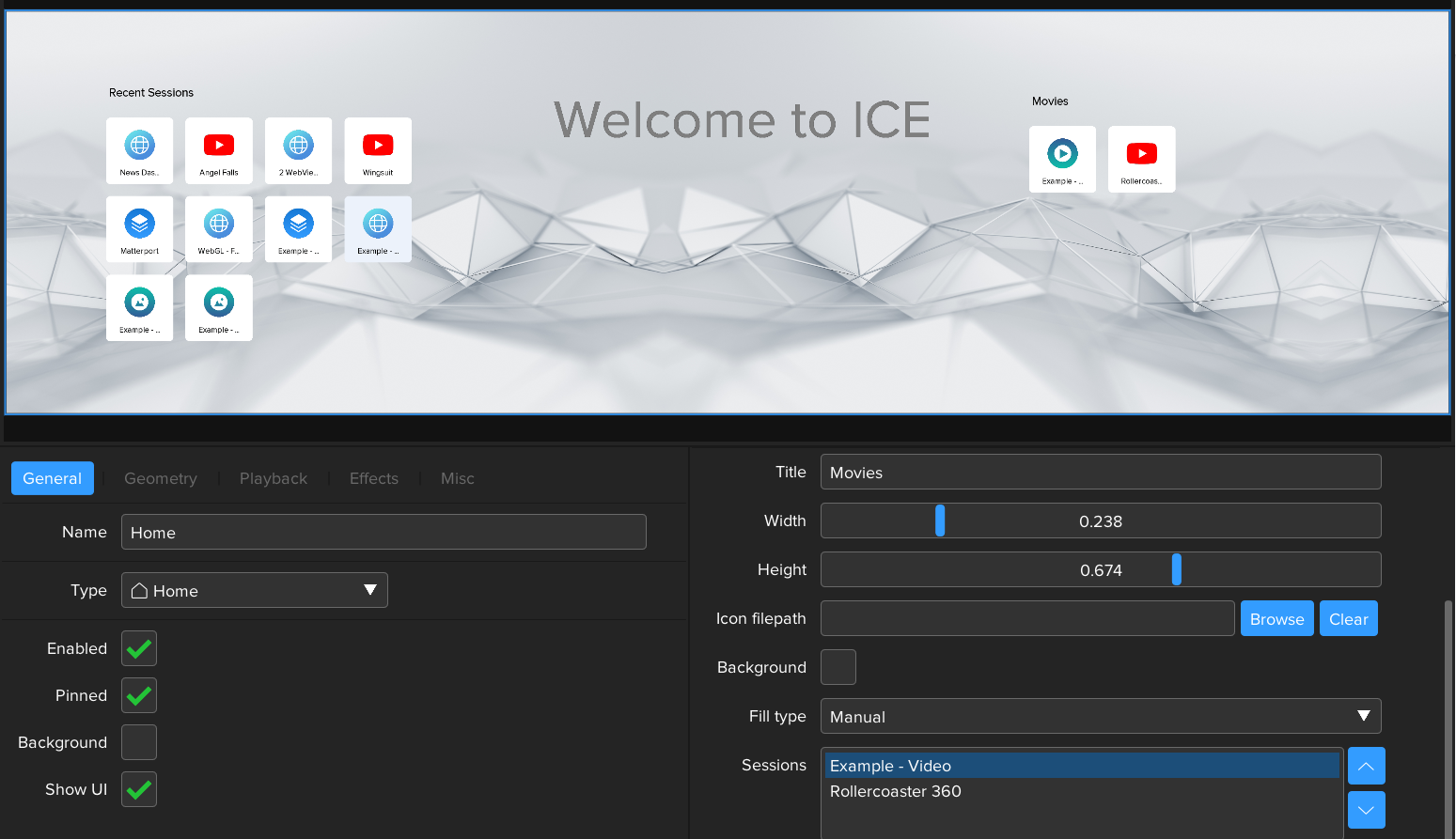
Task: Expand the Fill type dropdown
Action: (1100, 716)
